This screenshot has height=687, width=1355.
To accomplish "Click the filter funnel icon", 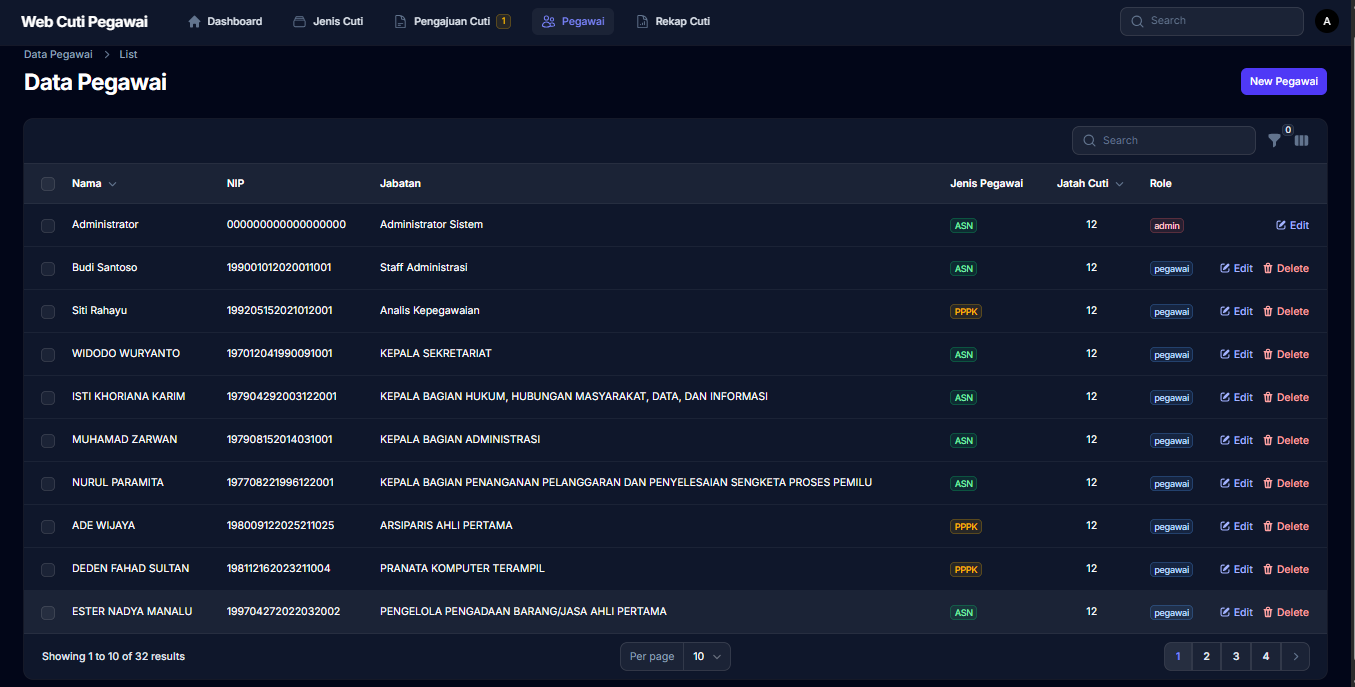I will click(1274, 141).
